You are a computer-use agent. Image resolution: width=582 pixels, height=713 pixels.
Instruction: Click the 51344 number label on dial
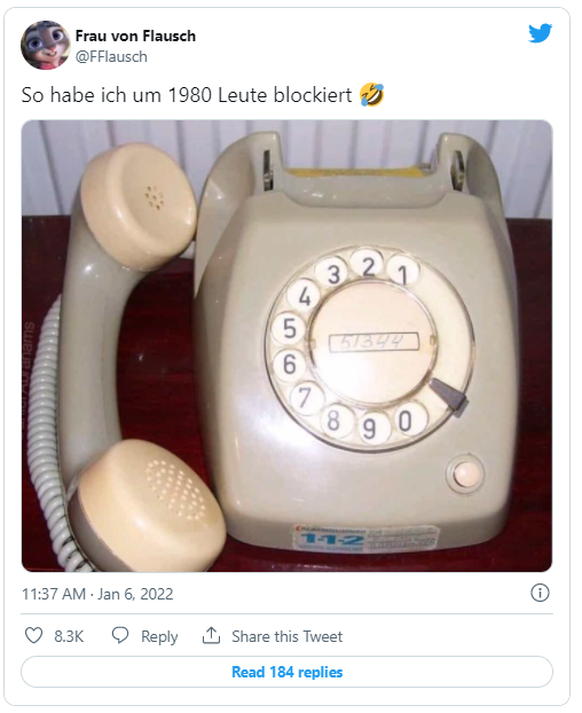[x=373, y=342]
